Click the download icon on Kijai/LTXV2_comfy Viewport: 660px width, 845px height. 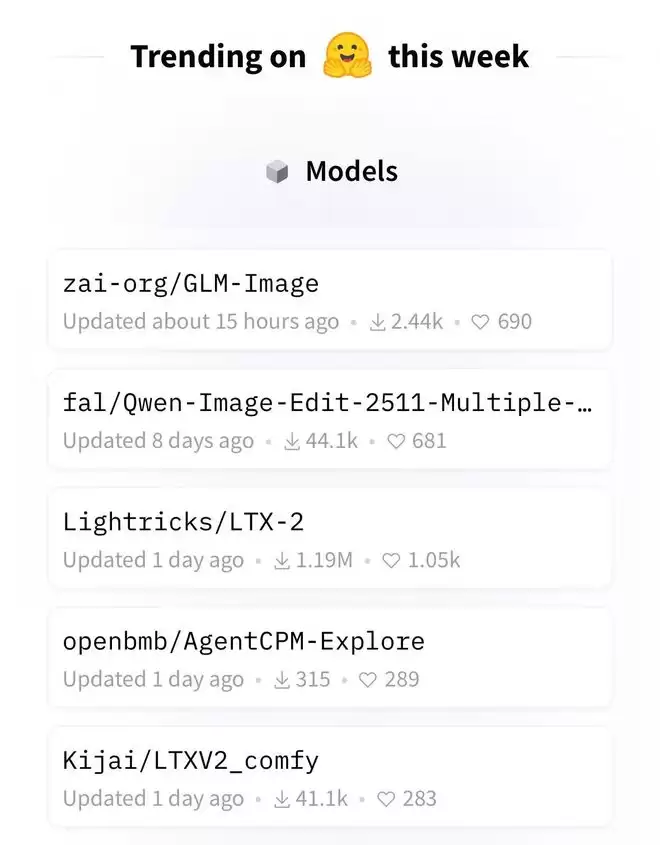pos(283,798)
